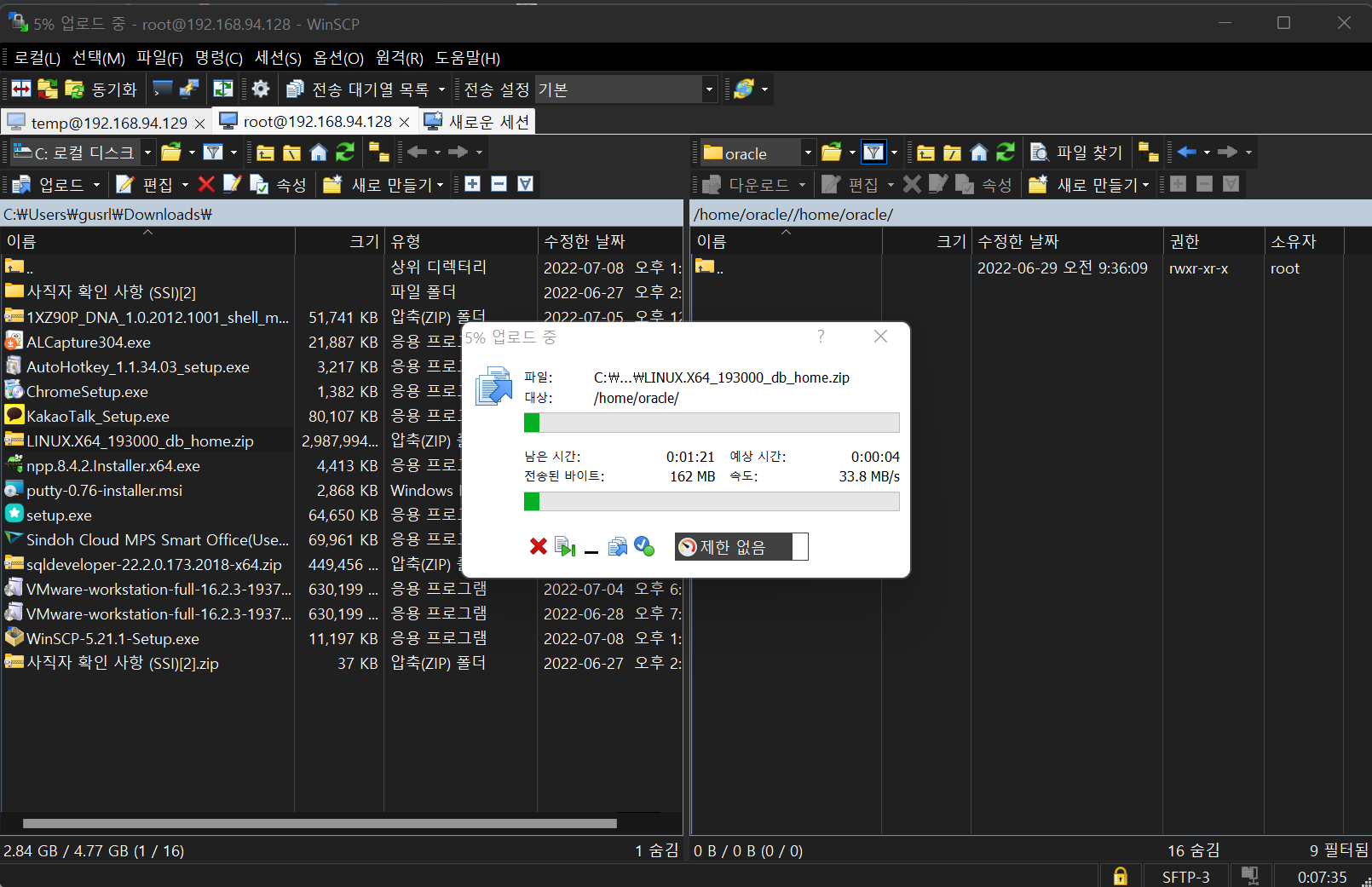This screenshot has width=1372, height=887.
Task: Click the file upload progress bar
Action: [712, 423]
